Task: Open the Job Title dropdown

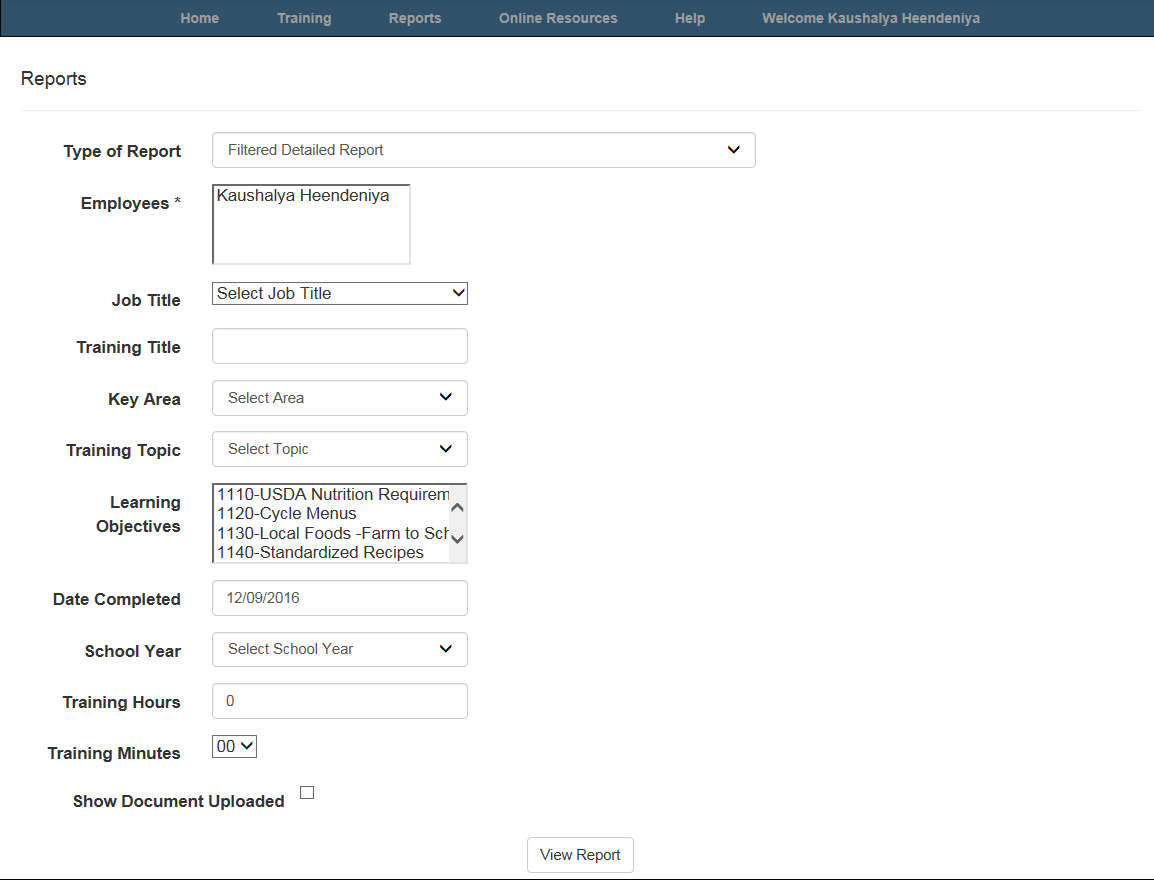Action: [340, 294]
